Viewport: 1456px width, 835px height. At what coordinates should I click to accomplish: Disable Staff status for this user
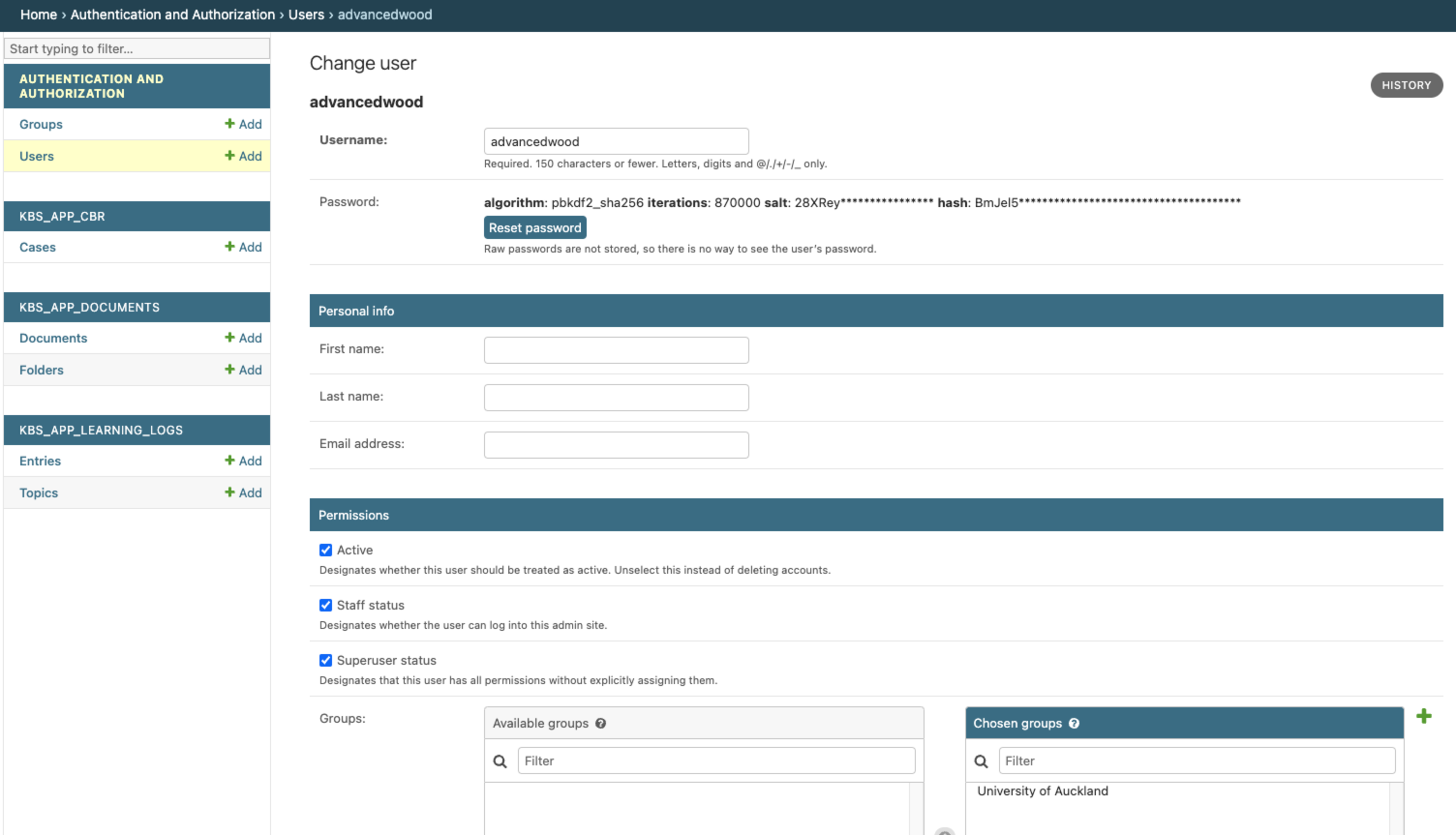coord(325,605)
